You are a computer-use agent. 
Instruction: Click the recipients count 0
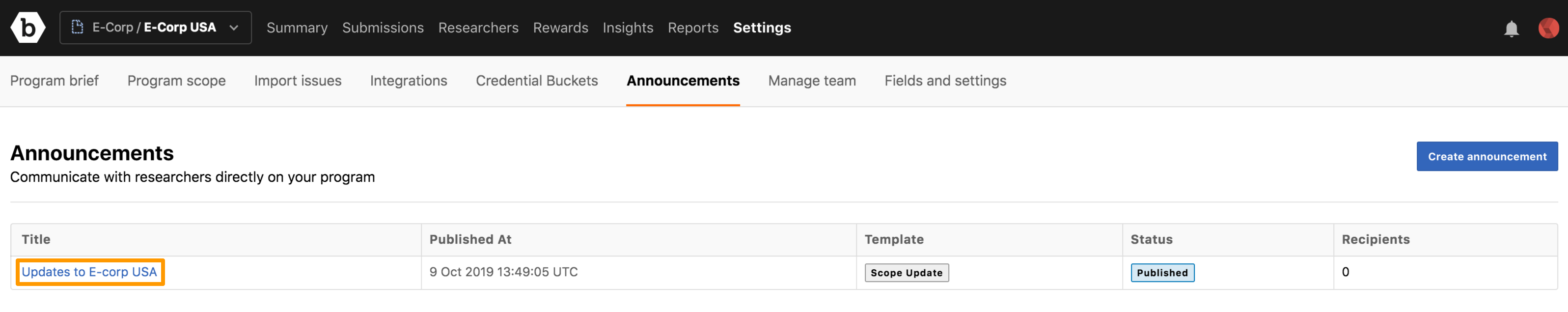1345,272
